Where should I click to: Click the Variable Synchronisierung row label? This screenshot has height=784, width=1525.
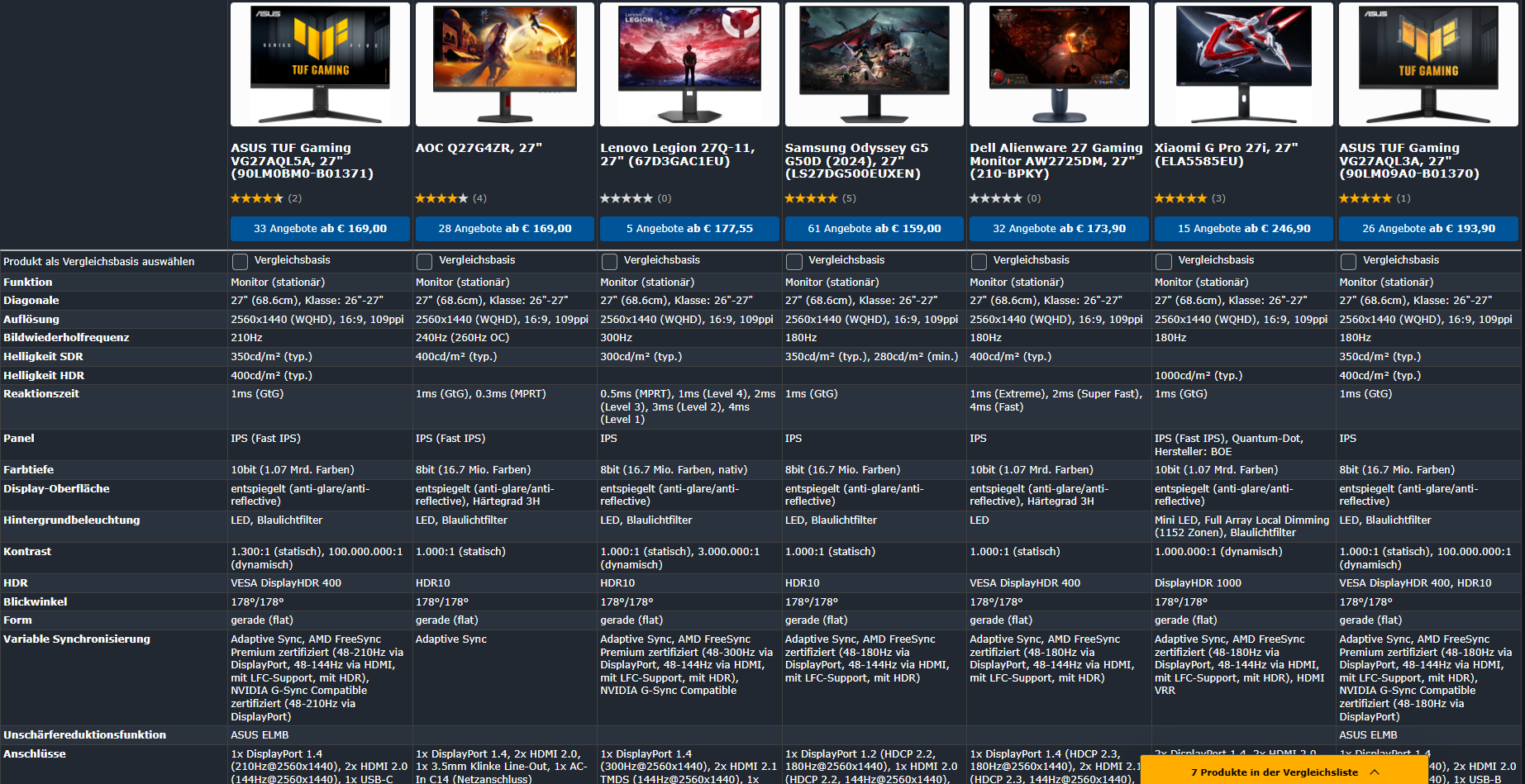pyautogui.click(x=77, y=639)
